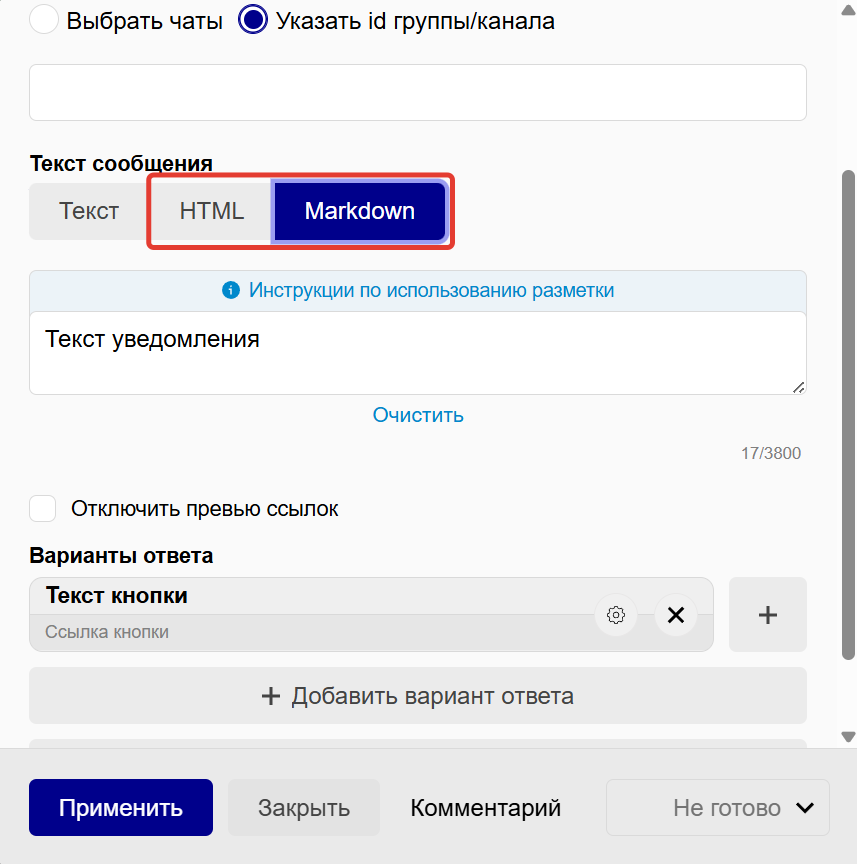Click the group/channel id input field

(417, 91)
